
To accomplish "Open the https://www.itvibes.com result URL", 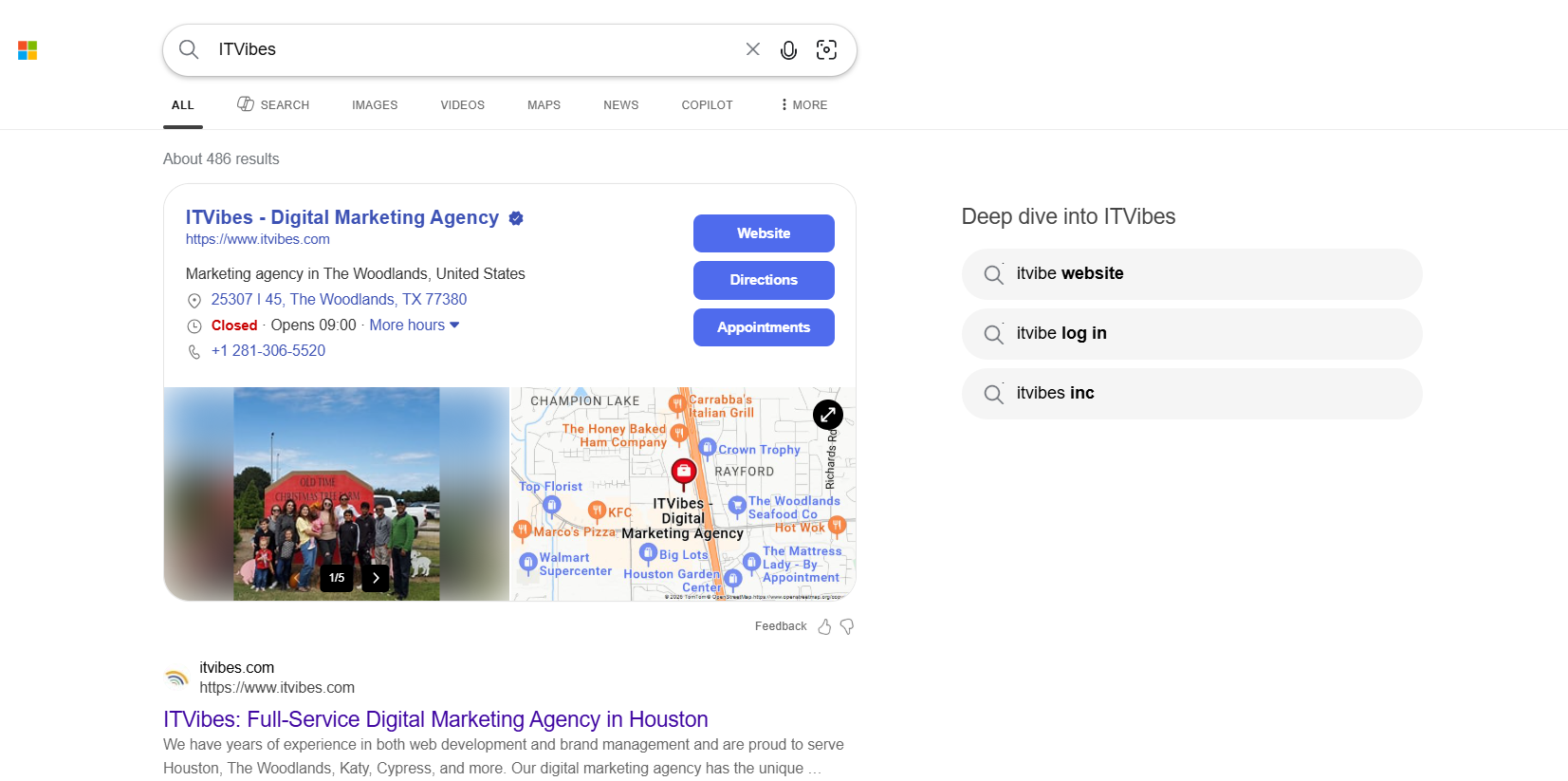I will click(277, 688).
